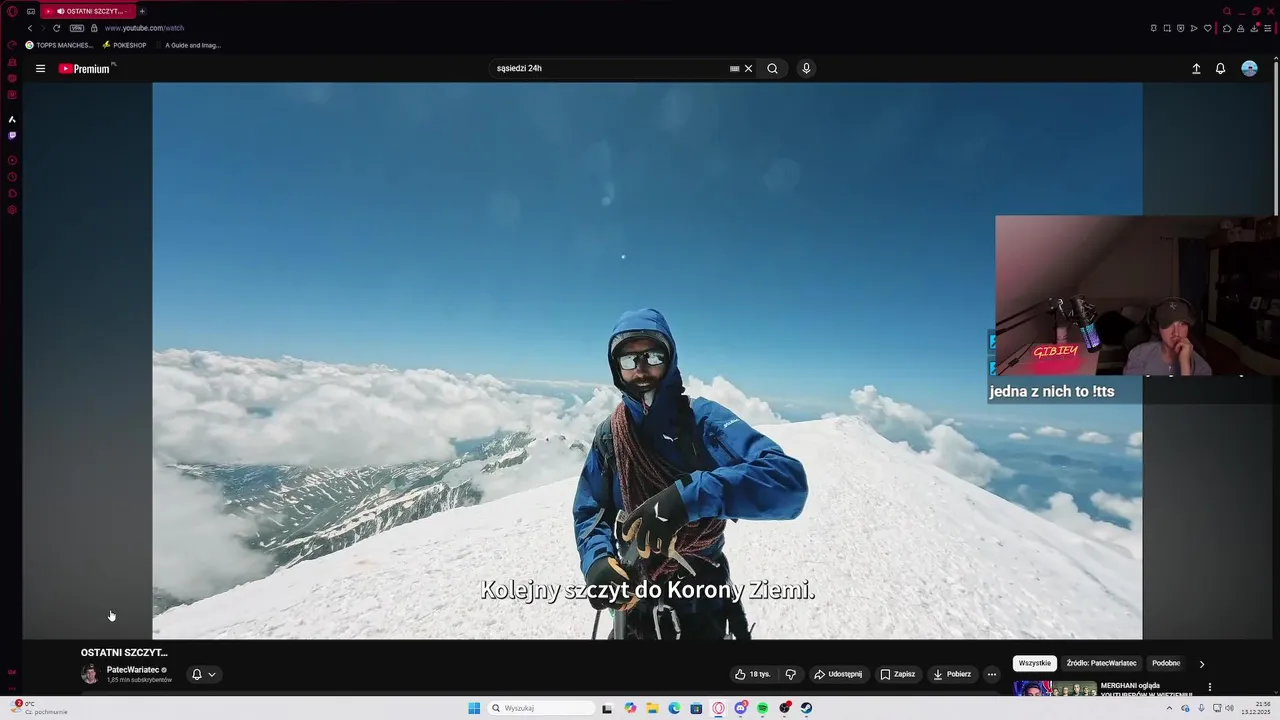
Task: Open the browser extensions cube icon
Action: (1227, 28)
